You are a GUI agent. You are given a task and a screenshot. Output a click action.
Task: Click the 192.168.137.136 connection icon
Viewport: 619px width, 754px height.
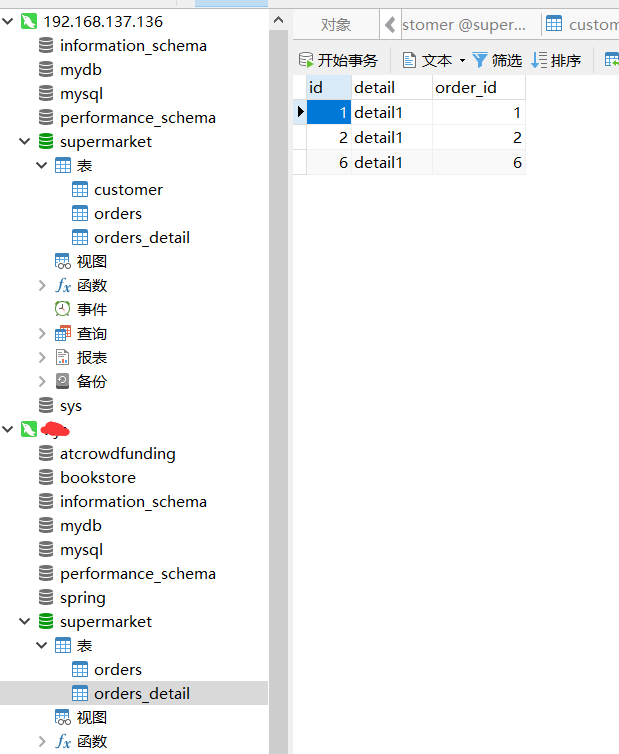coord(29,21)
